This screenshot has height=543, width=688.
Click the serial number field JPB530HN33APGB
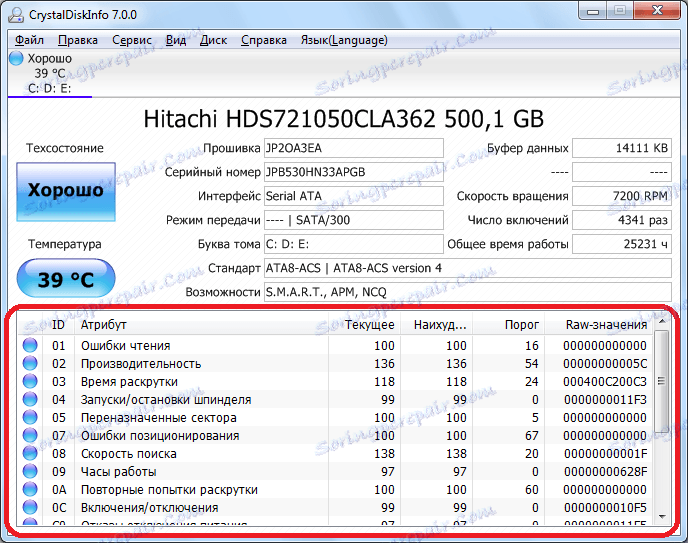pyautogui.click(x=354, y=172)
